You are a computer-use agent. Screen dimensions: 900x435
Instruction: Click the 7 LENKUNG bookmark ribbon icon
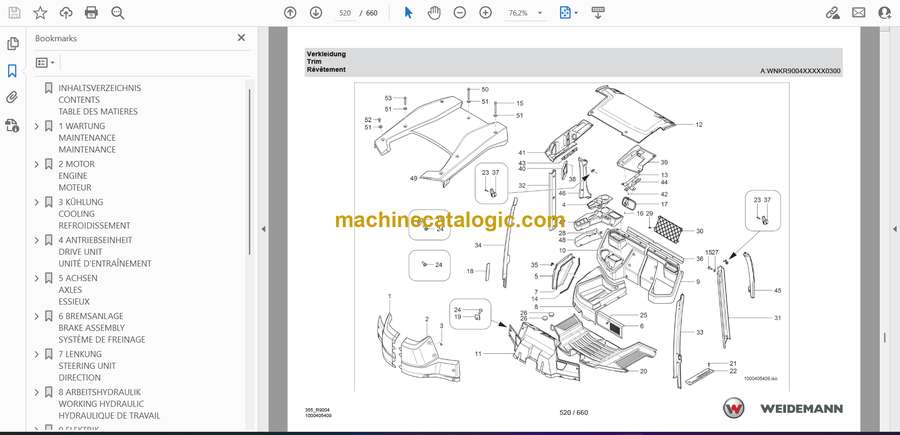click(x=49, y=354)
